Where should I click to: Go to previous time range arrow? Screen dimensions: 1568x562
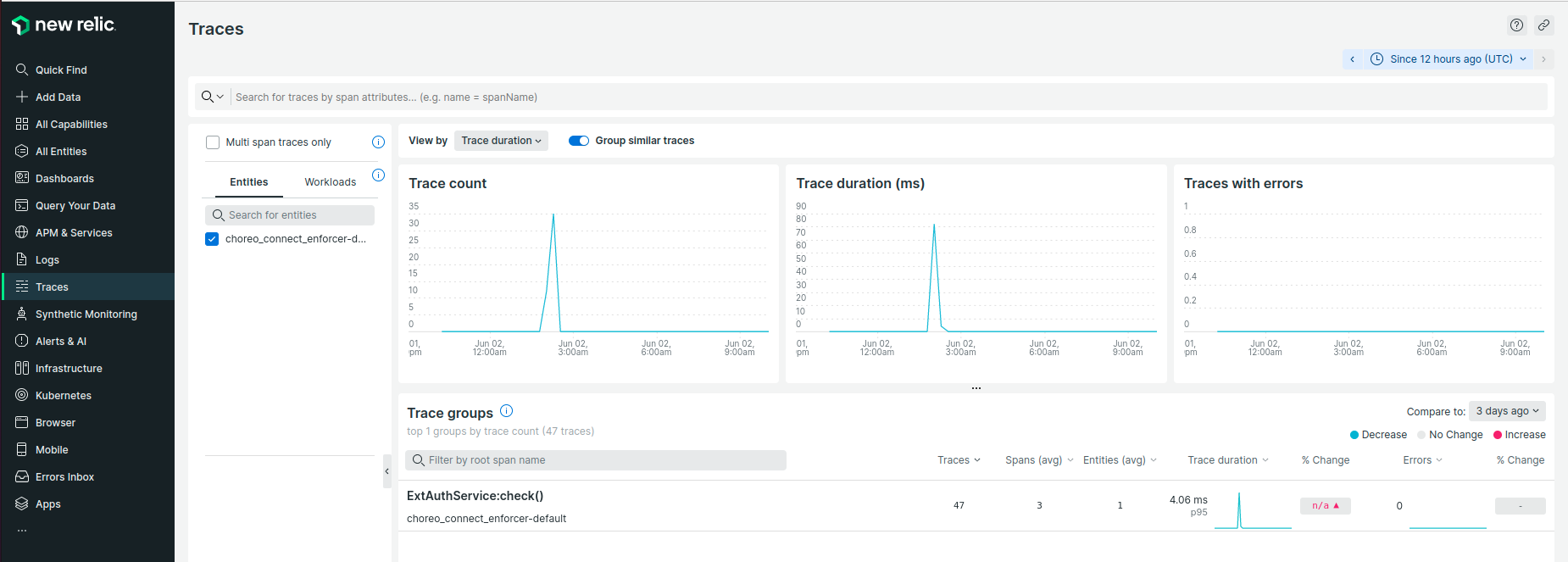pyautogui.click(x=1352, y=59)
